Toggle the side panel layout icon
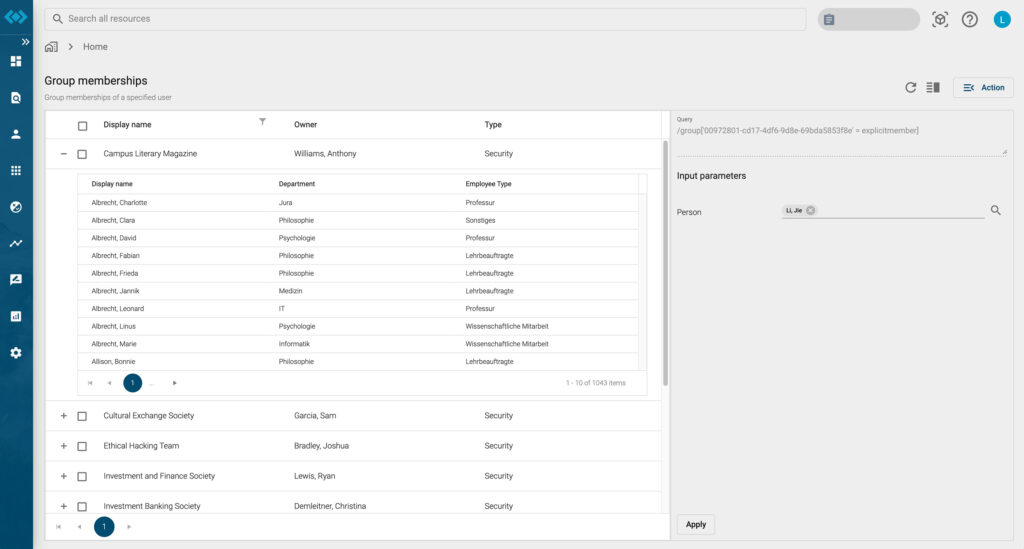 click(933, 87)
